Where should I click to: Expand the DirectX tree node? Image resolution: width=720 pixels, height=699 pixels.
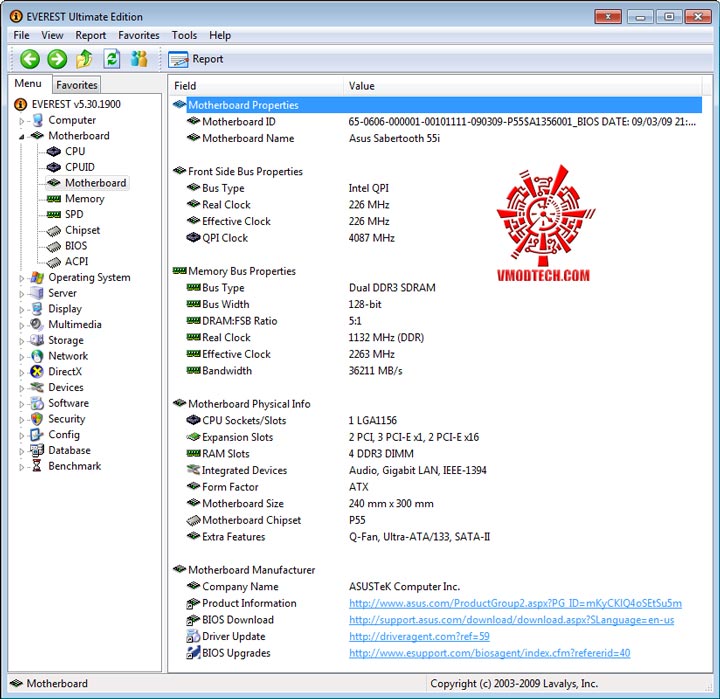pos(21,372)
